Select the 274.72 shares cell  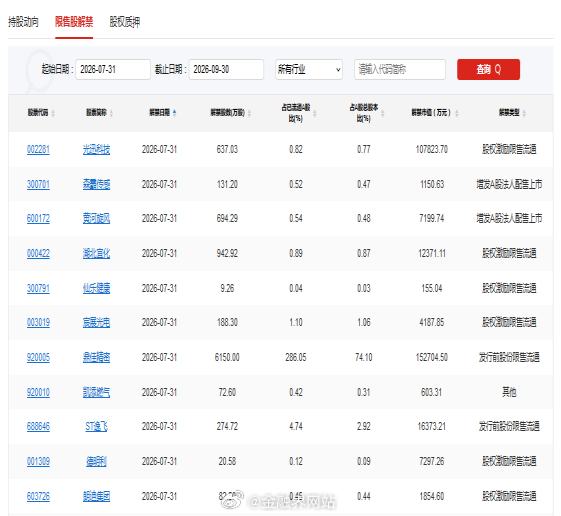click(x=227, y=427)
